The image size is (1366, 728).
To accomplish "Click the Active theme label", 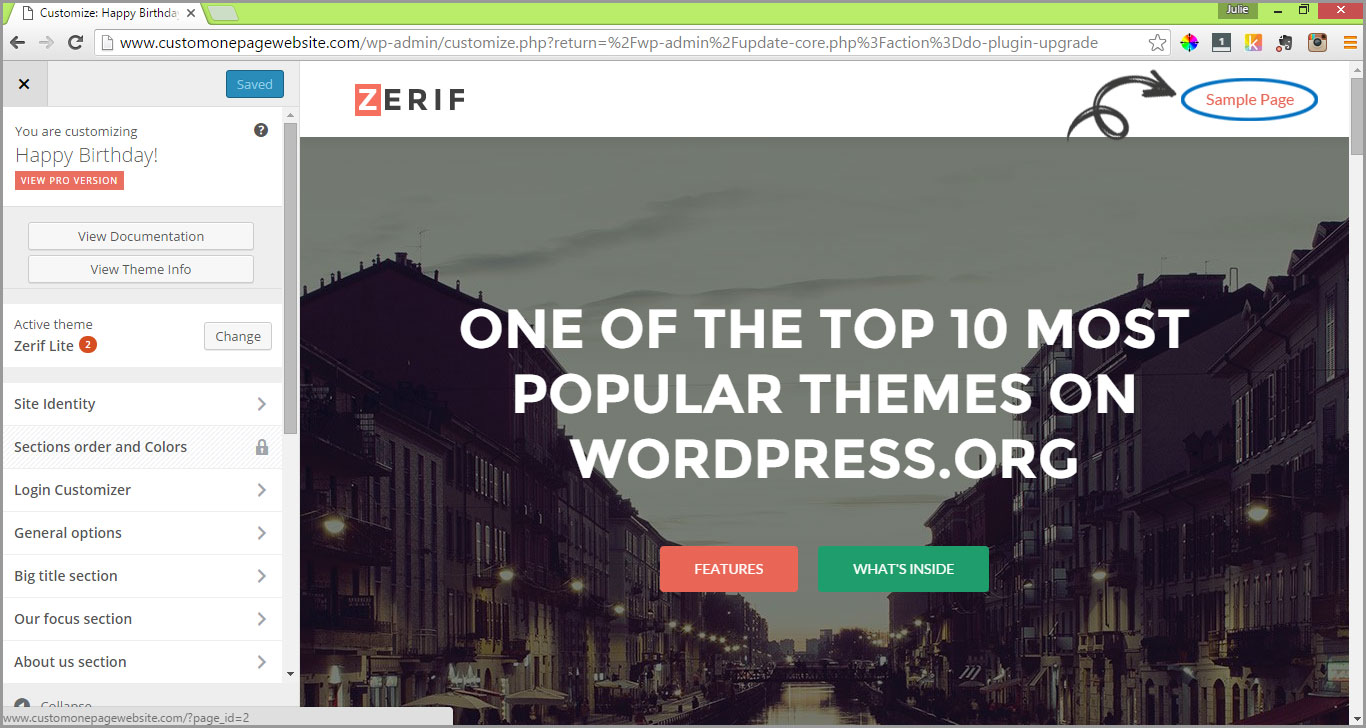I will [53, 324].
